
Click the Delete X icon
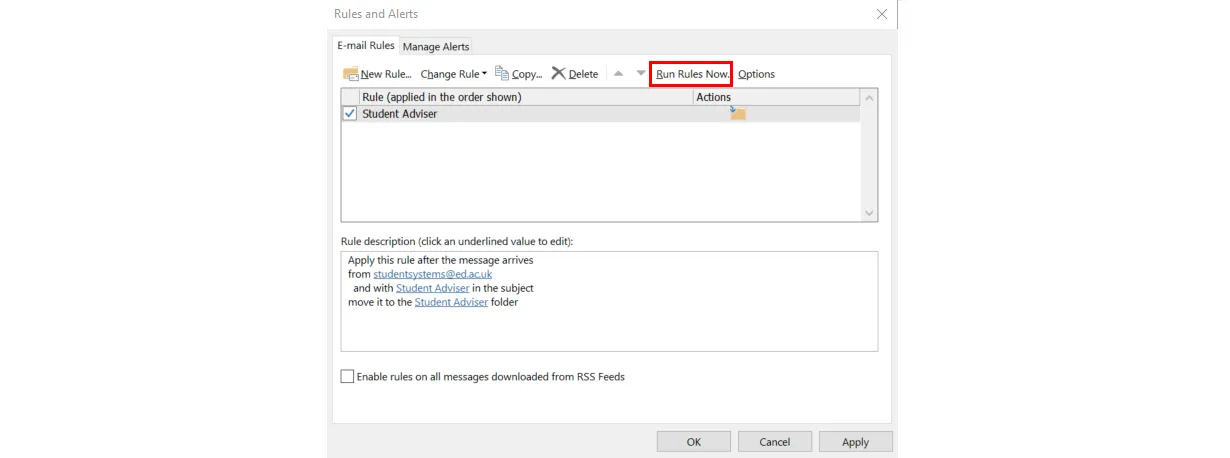click(x=559, y=73)
